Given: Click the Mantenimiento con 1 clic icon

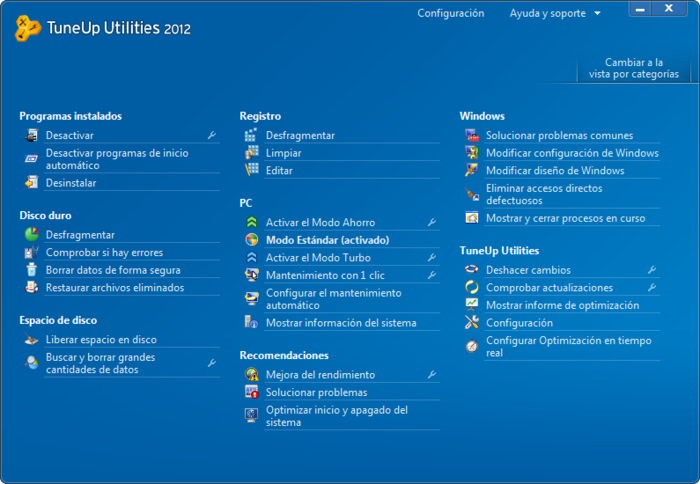Looking at the screenshot, I should coord(251,275).
